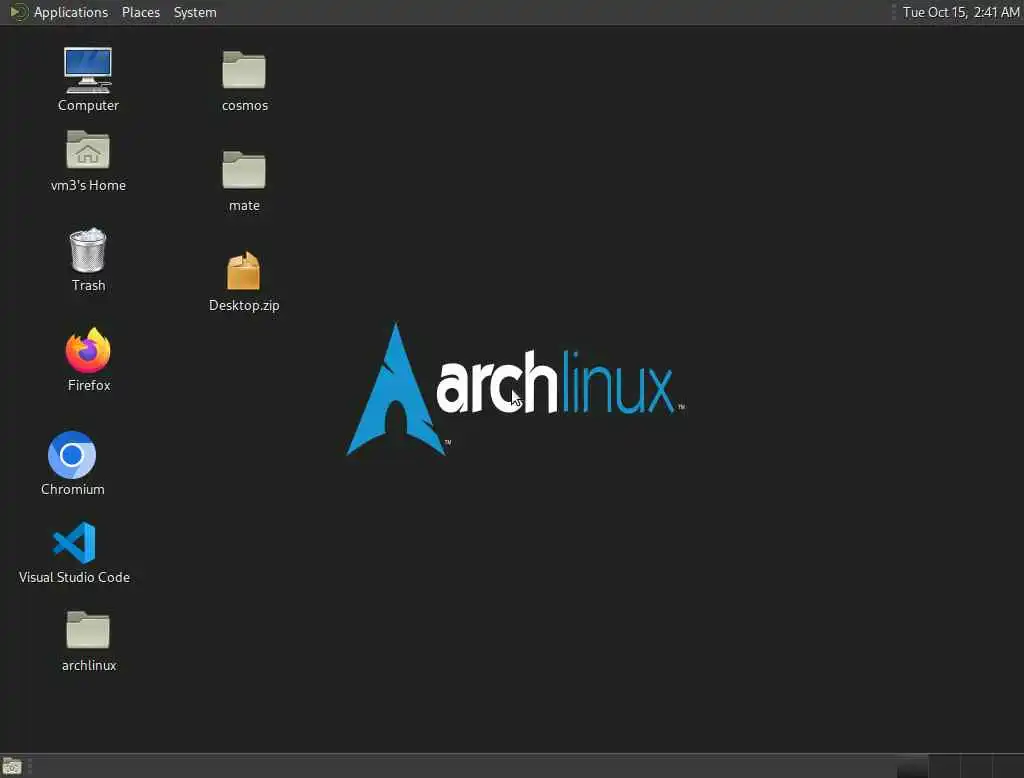Click the "vm3's Home" label text
Viewport: 1024px width, 778px height.
coord(88,186)
